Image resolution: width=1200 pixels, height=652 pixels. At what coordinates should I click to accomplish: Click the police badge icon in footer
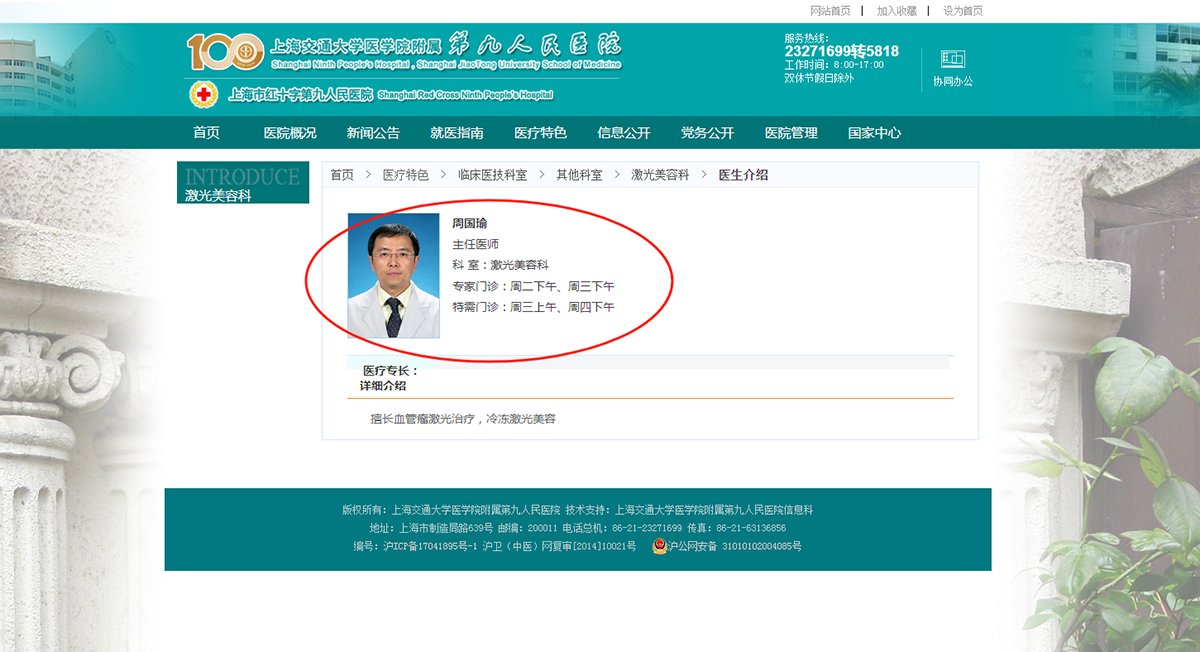click(659, 546)
